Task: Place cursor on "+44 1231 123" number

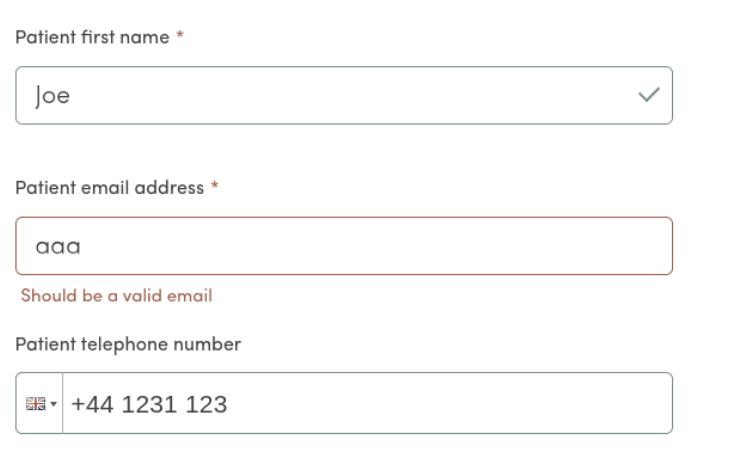Action: coord(149,404)
